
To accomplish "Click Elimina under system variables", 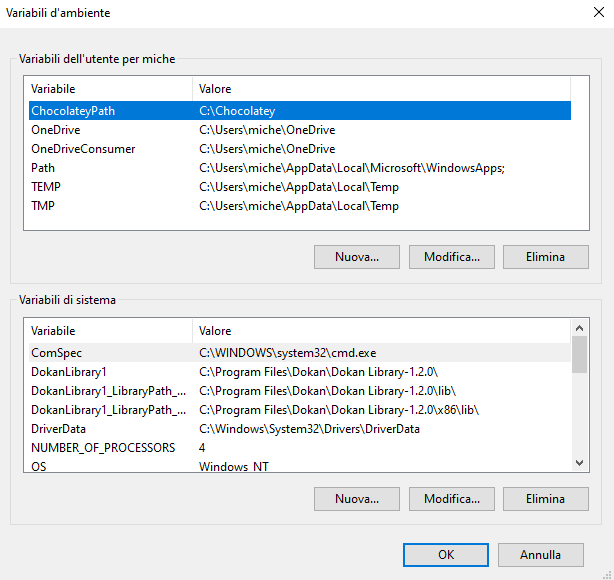I will [x=545, y=499].
